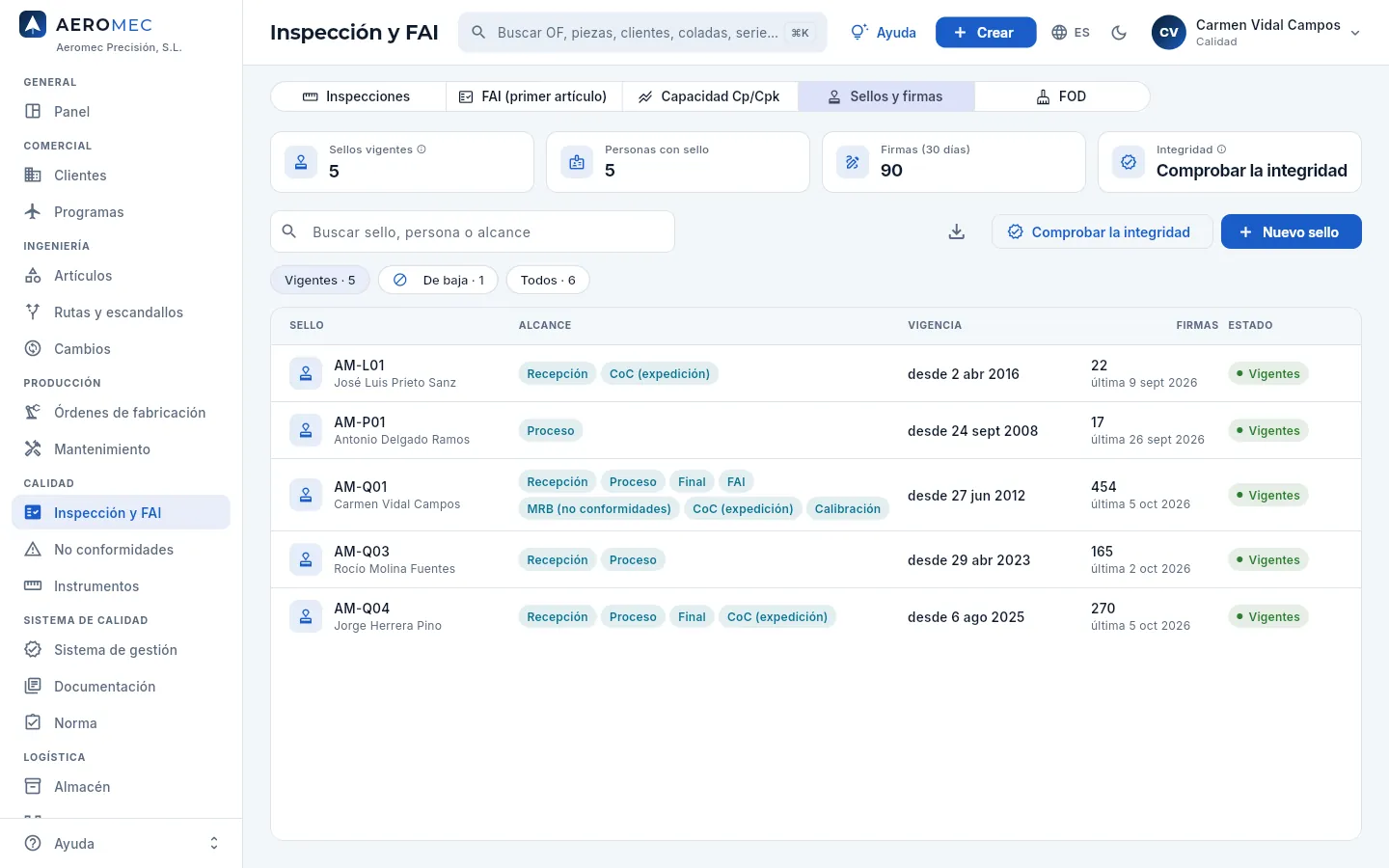This screenshot has width=1389, height=868.
Task: Click the Sellos vigentes info icon
Action: pos(422,149)
